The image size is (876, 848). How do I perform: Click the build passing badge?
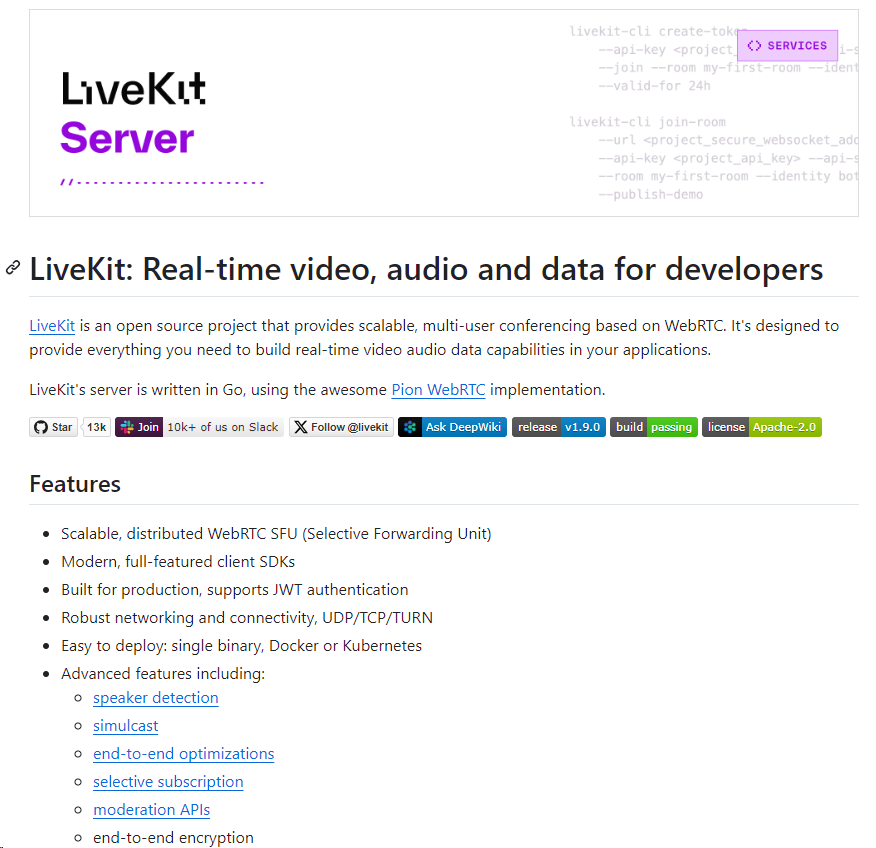pos(654,427)
